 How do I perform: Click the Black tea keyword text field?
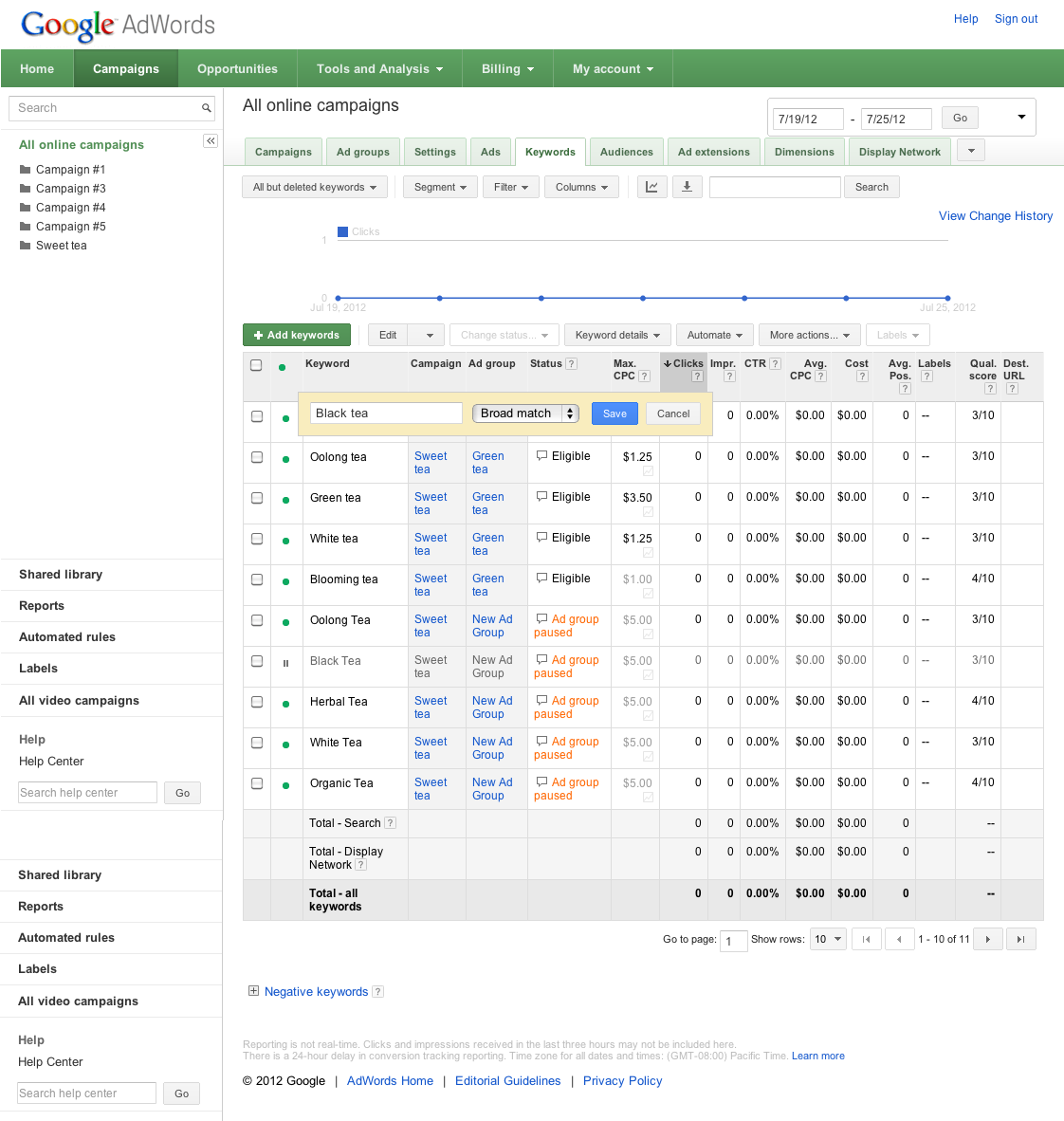pyautogui.click(x=386, y=413)
